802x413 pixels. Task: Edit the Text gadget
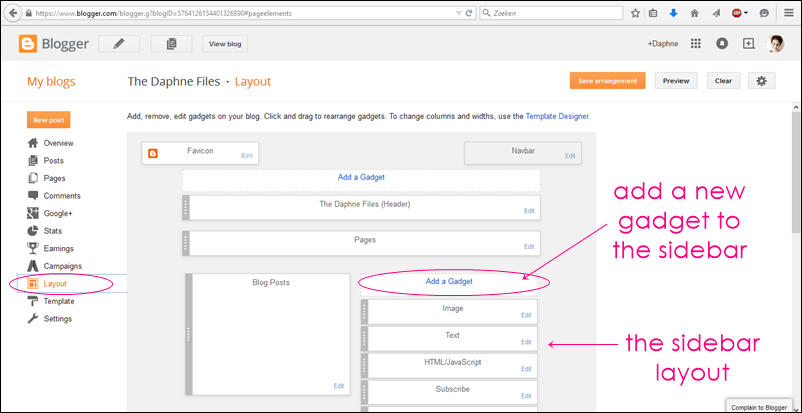coord(526,342)
